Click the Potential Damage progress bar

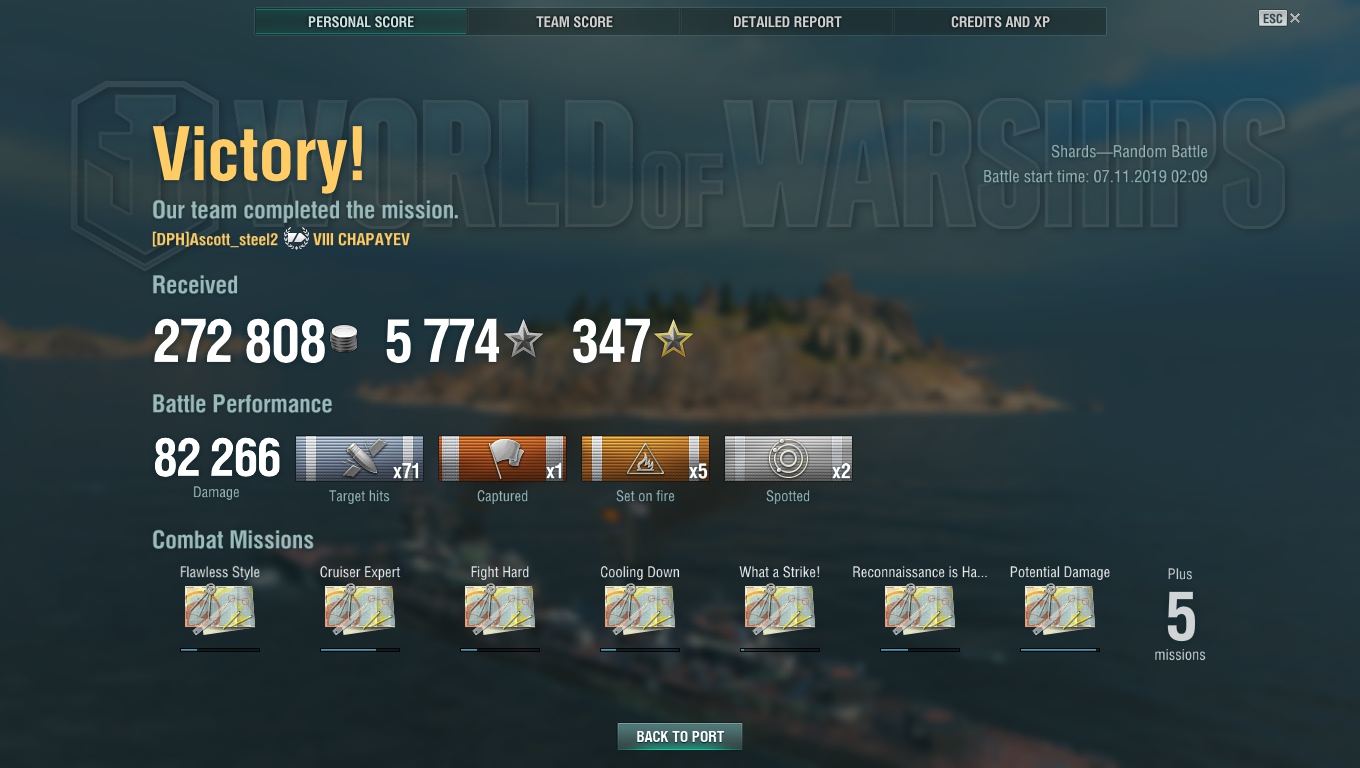(1060, 650)
